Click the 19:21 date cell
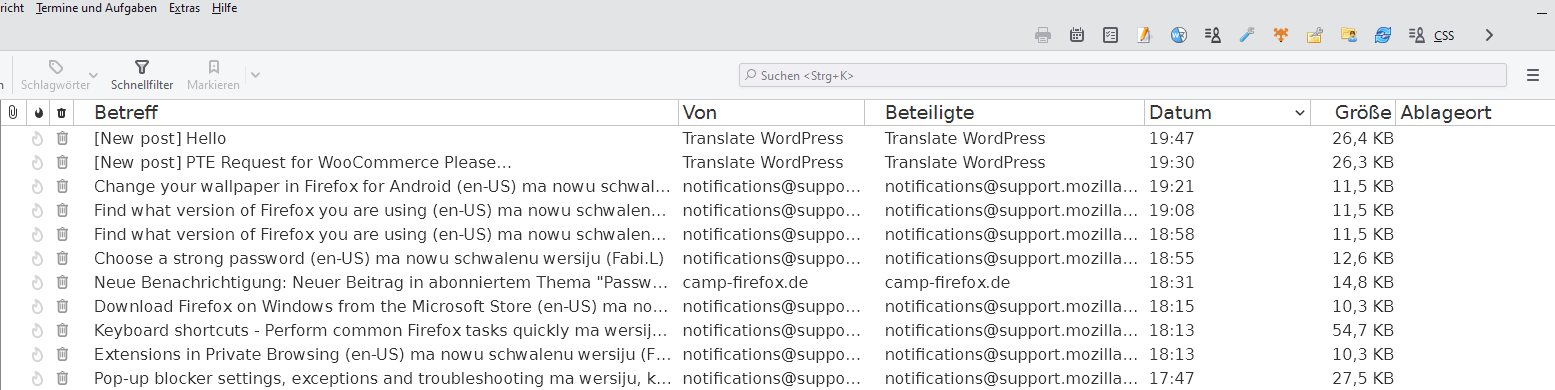The height and width of the screenshot is (390, 1555). (x=1171, y=186)
